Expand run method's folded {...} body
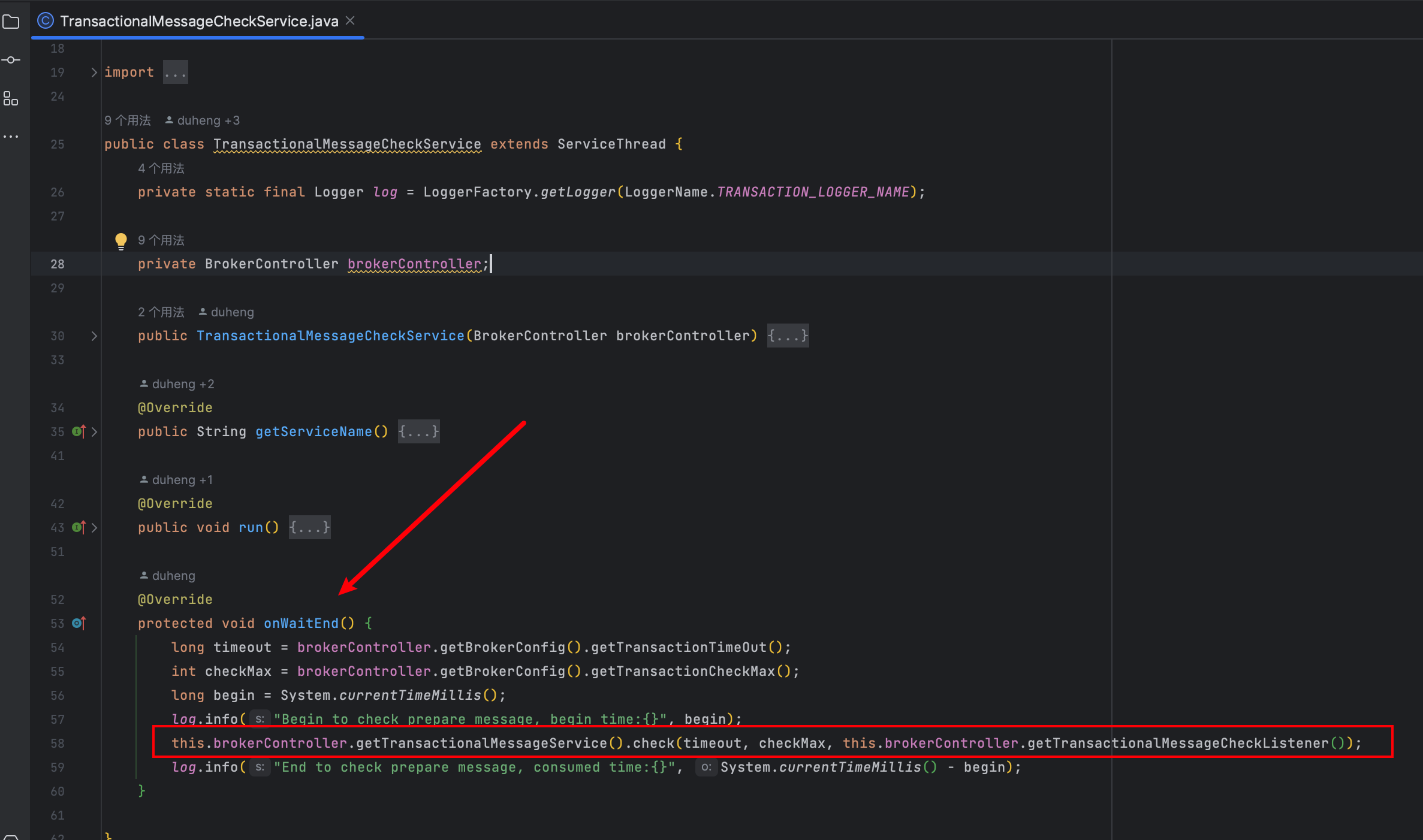 [310, 527]
